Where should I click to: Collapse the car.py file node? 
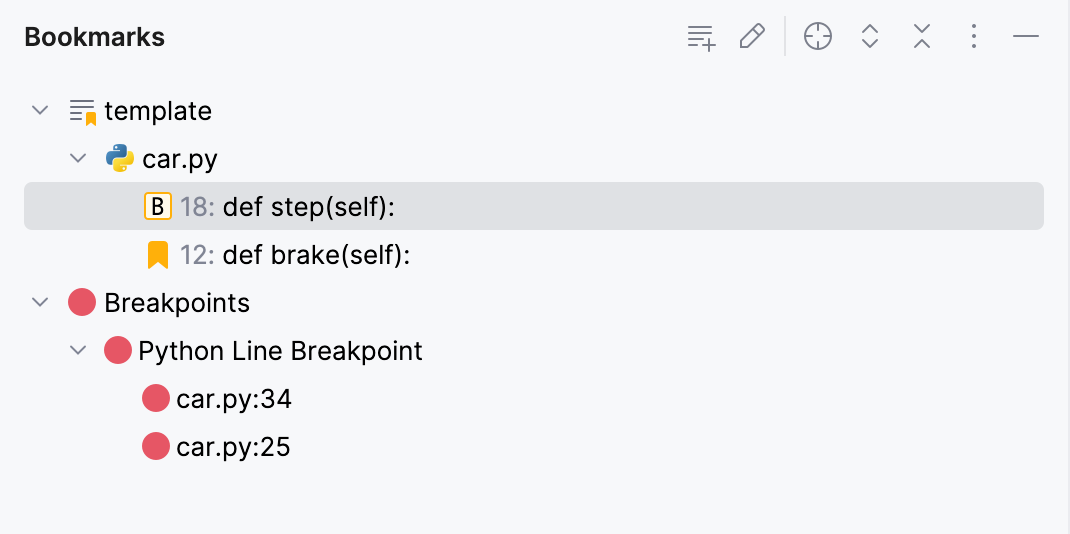tap(78, 158)
